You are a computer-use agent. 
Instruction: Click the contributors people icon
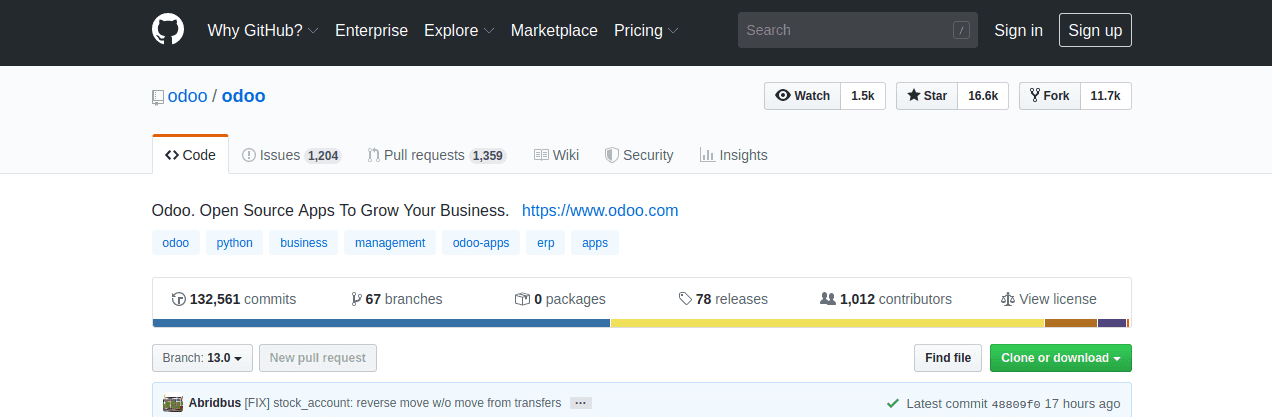[828, 299]
